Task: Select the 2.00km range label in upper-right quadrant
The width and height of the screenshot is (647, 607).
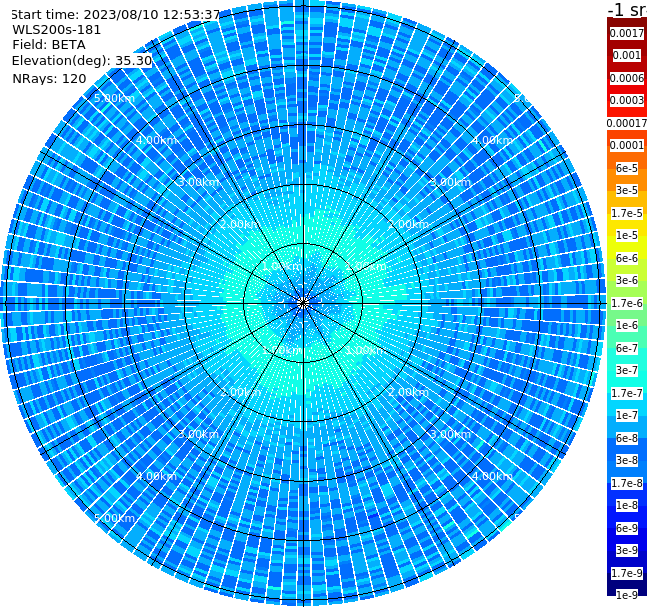Action: click(x=408, y=224)
